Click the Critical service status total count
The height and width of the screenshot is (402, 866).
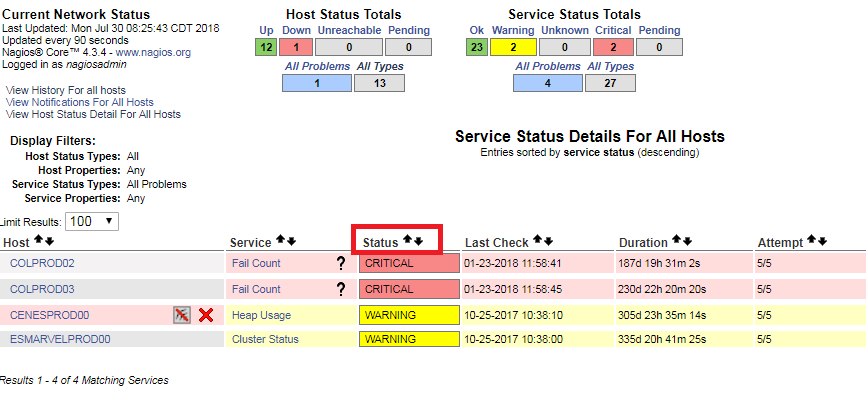pyautogui.click(x=613, y=46)
